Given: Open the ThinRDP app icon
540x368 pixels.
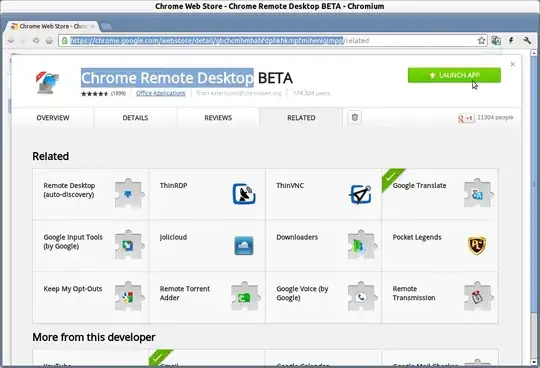Looking at the screenshot, I should click(x=244, y=194).
